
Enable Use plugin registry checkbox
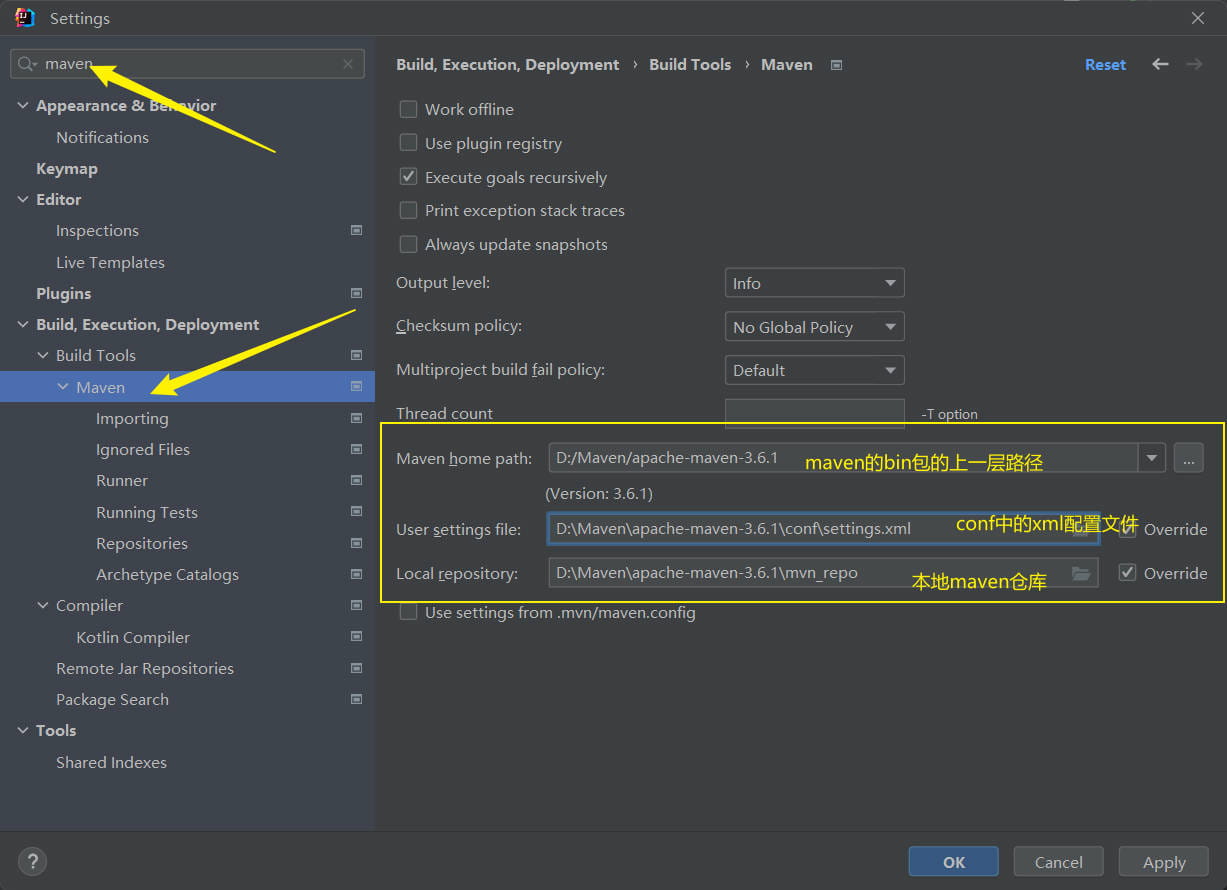[408, 143]
